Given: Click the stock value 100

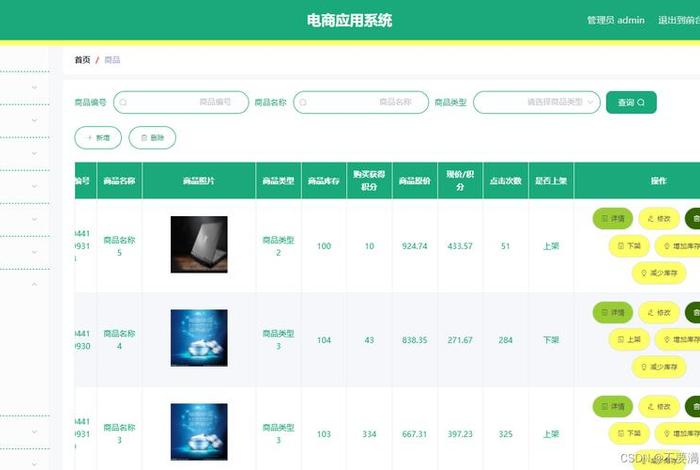Looking at the screenshot, I should (x=324, y=246).
